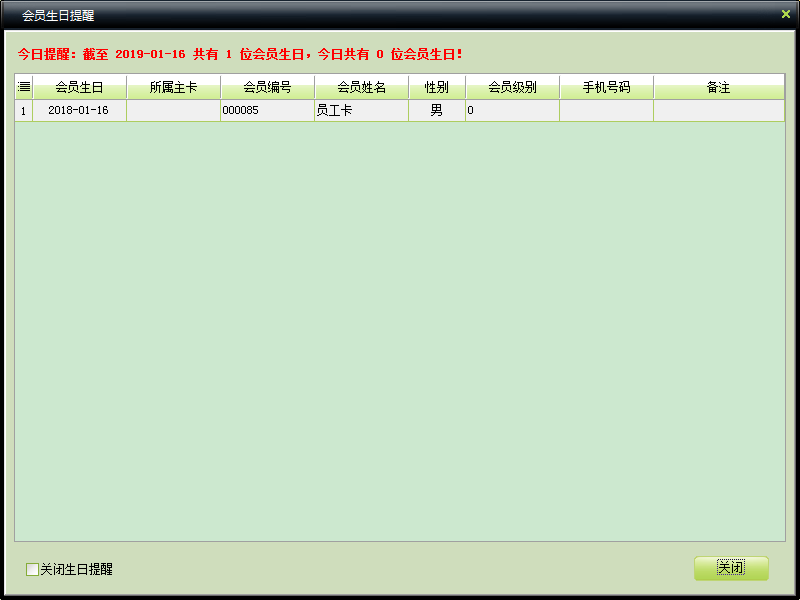Click the empty 备注 cell in row 1
The width and height of the screenshot is (800, 600).
pos(719,110)
